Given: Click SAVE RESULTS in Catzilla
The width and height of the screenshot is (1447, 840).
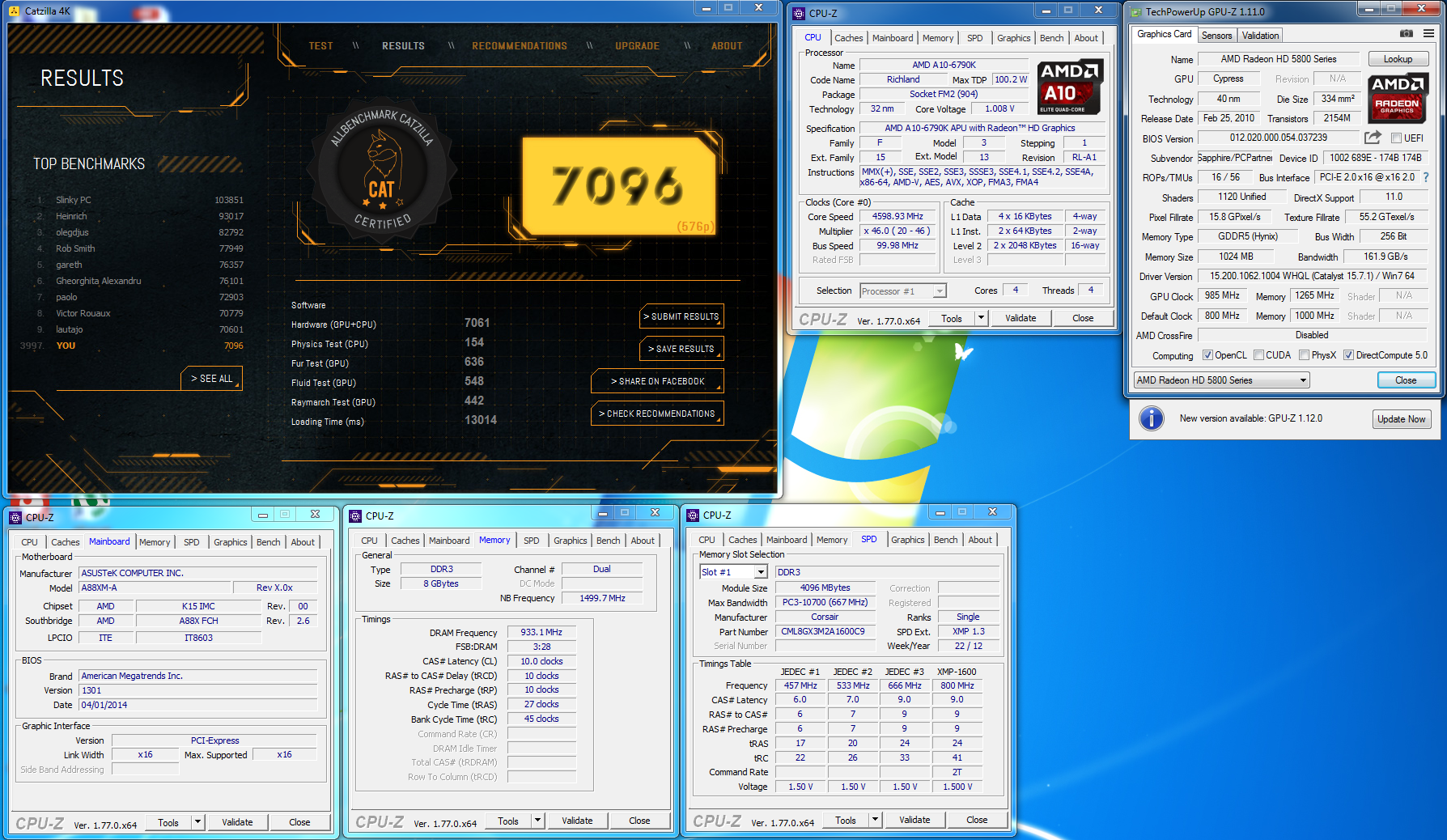Looking at the screenshot, I should pyautogui.click(x=681, y=349).
